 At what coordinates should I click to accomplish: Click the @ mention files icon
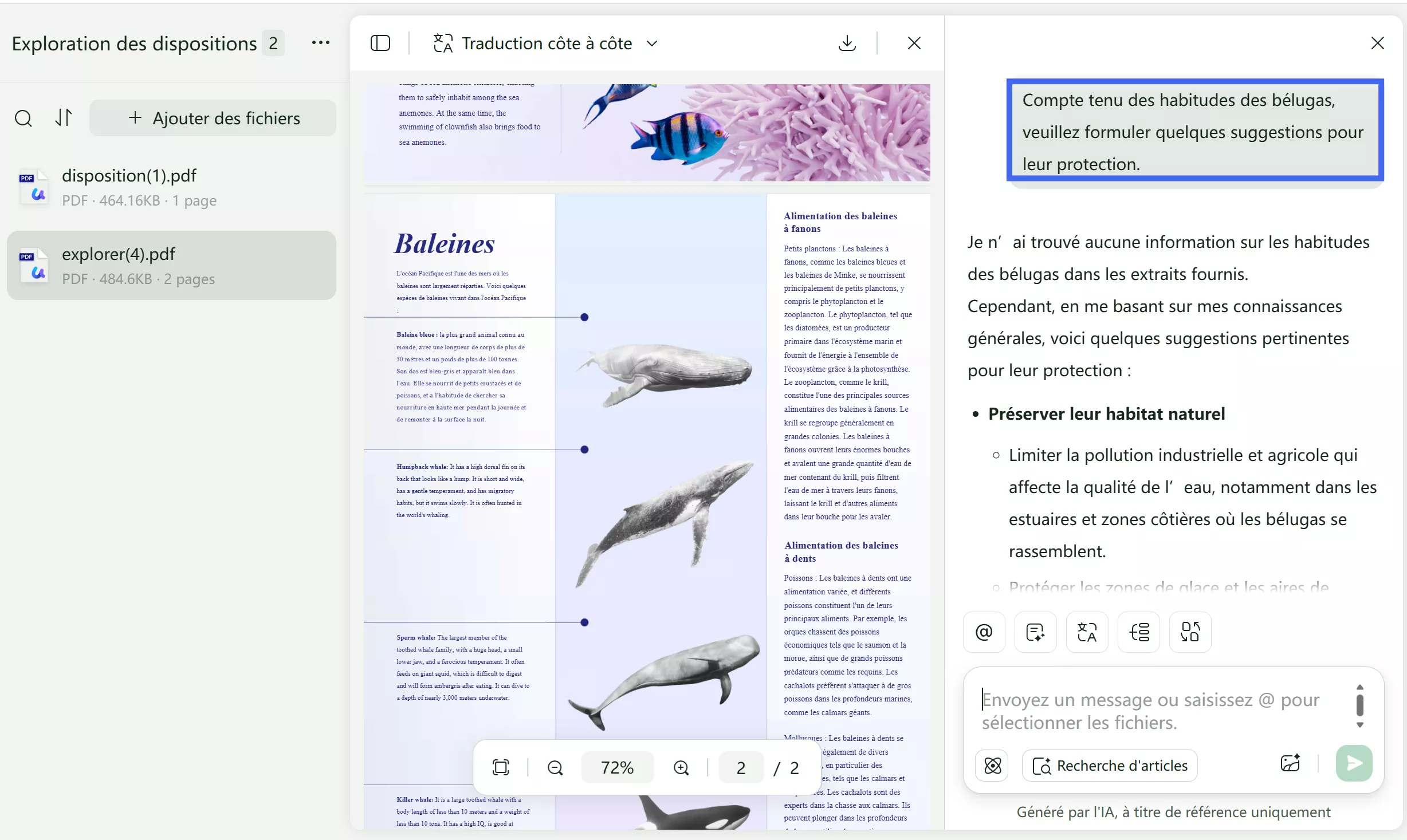(x=984, y=632)
